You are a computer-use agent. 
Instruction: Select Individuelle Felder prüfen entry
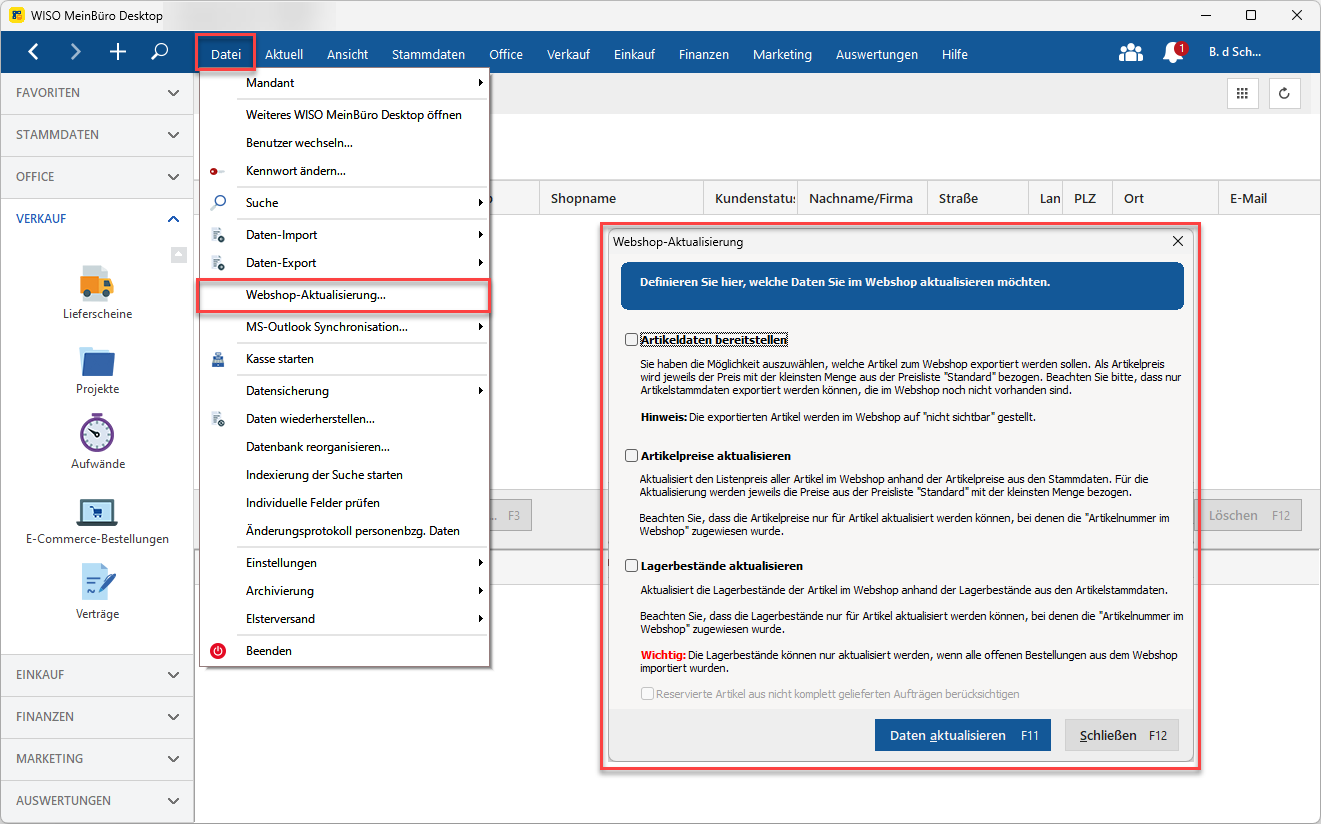[344, 503]
